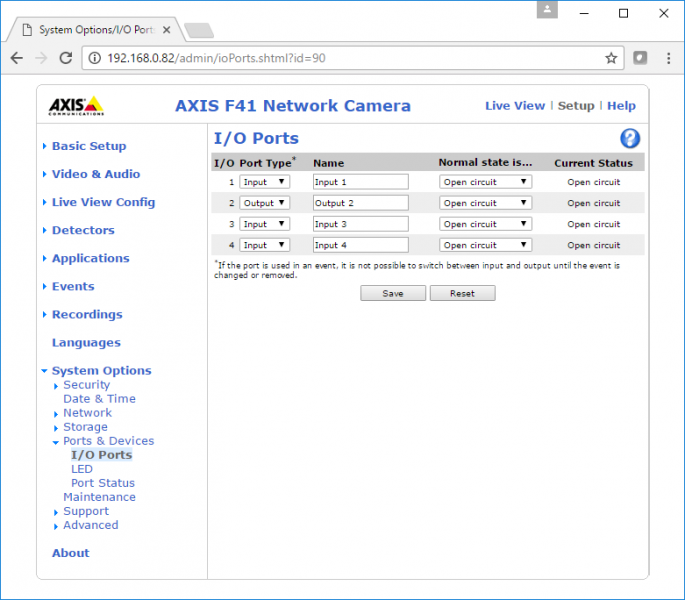Image resolution: width=685 pixels, height=600 pixels.
Task: Change normal state dropdown for port 4
Action: pos(485,245)
